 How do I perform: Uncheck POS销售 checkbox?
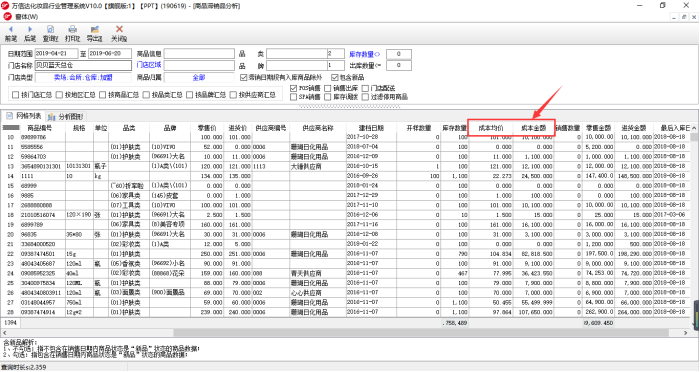pos(293,88)
